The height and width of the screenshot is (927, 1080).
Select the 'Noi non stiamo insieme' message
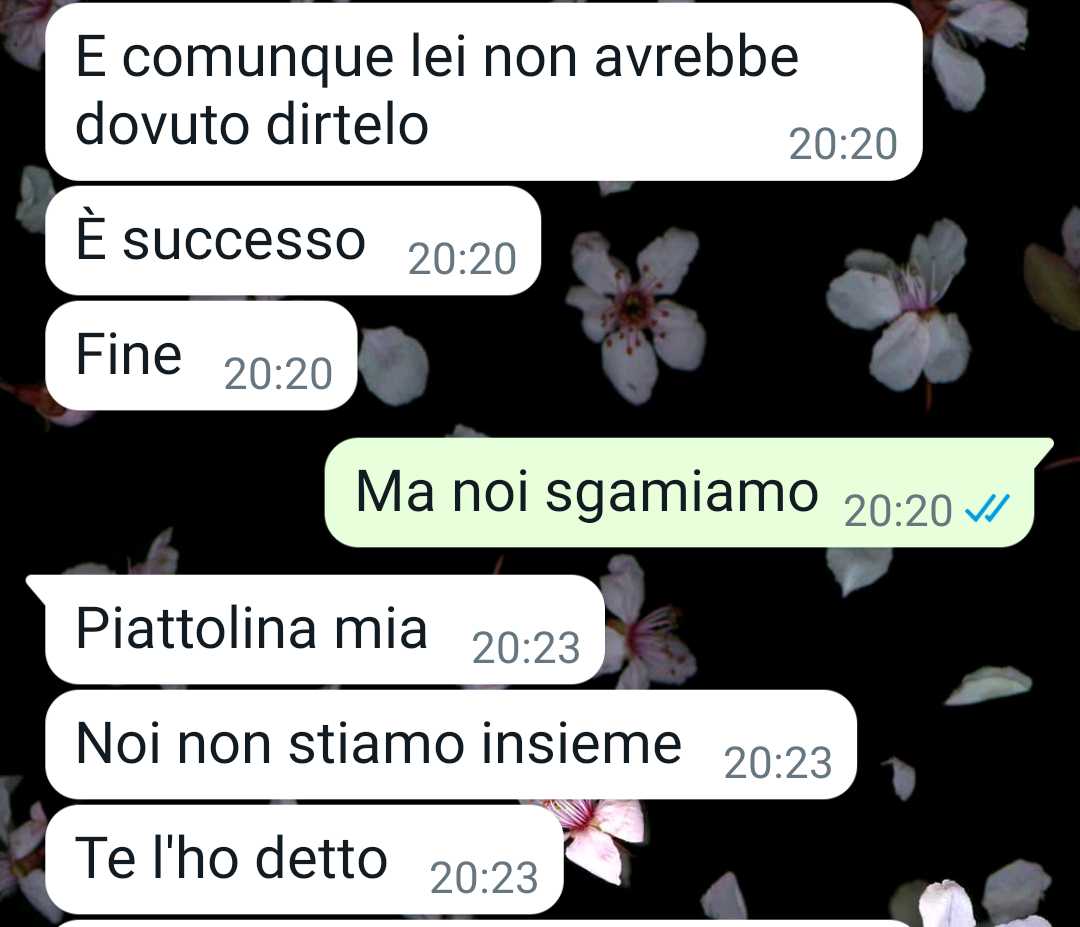451,744
